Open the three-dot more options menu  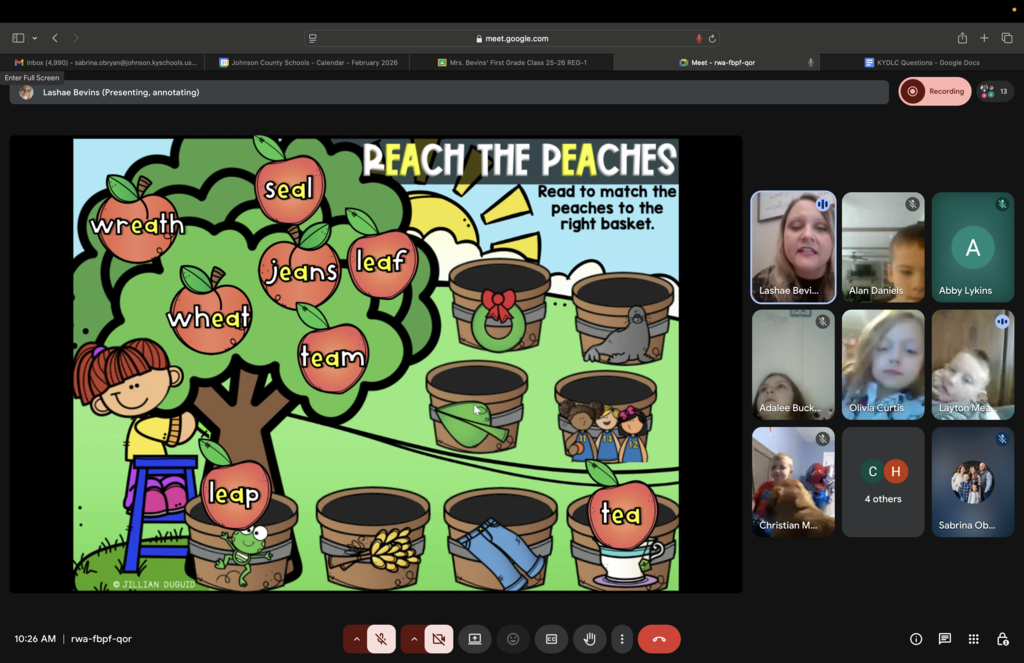[x=622, y=639]
